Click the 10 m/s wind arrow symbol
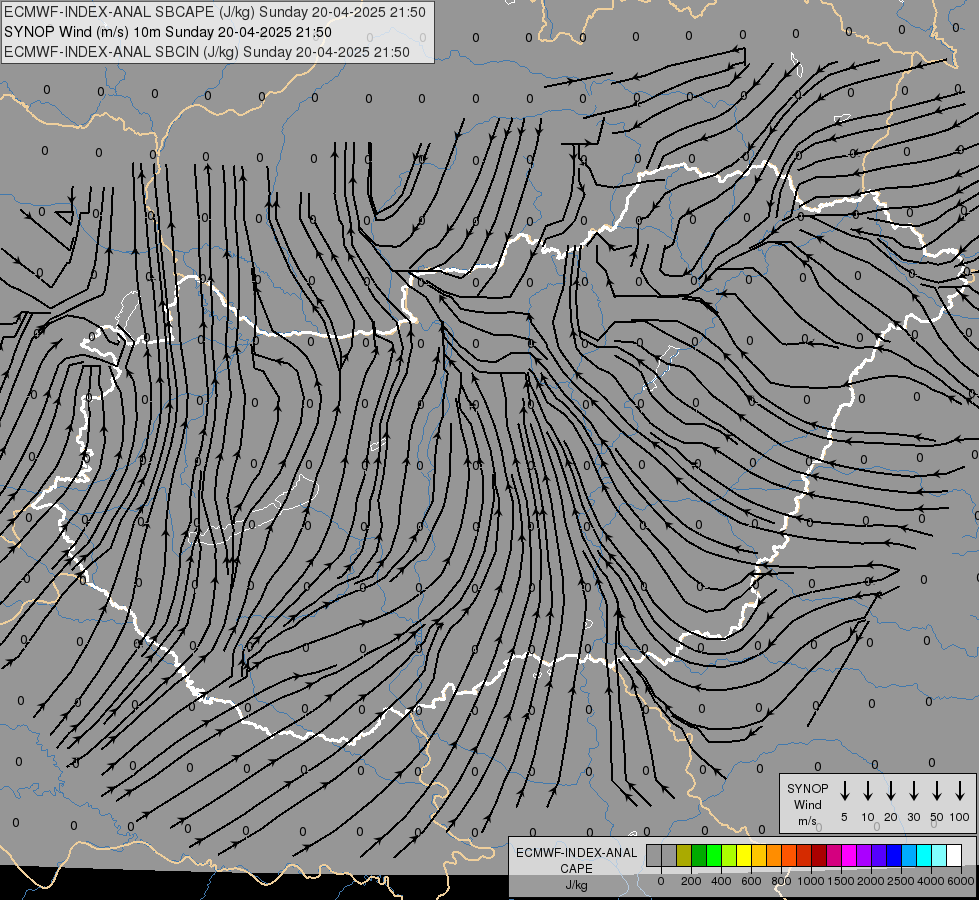 click(867, 791)
